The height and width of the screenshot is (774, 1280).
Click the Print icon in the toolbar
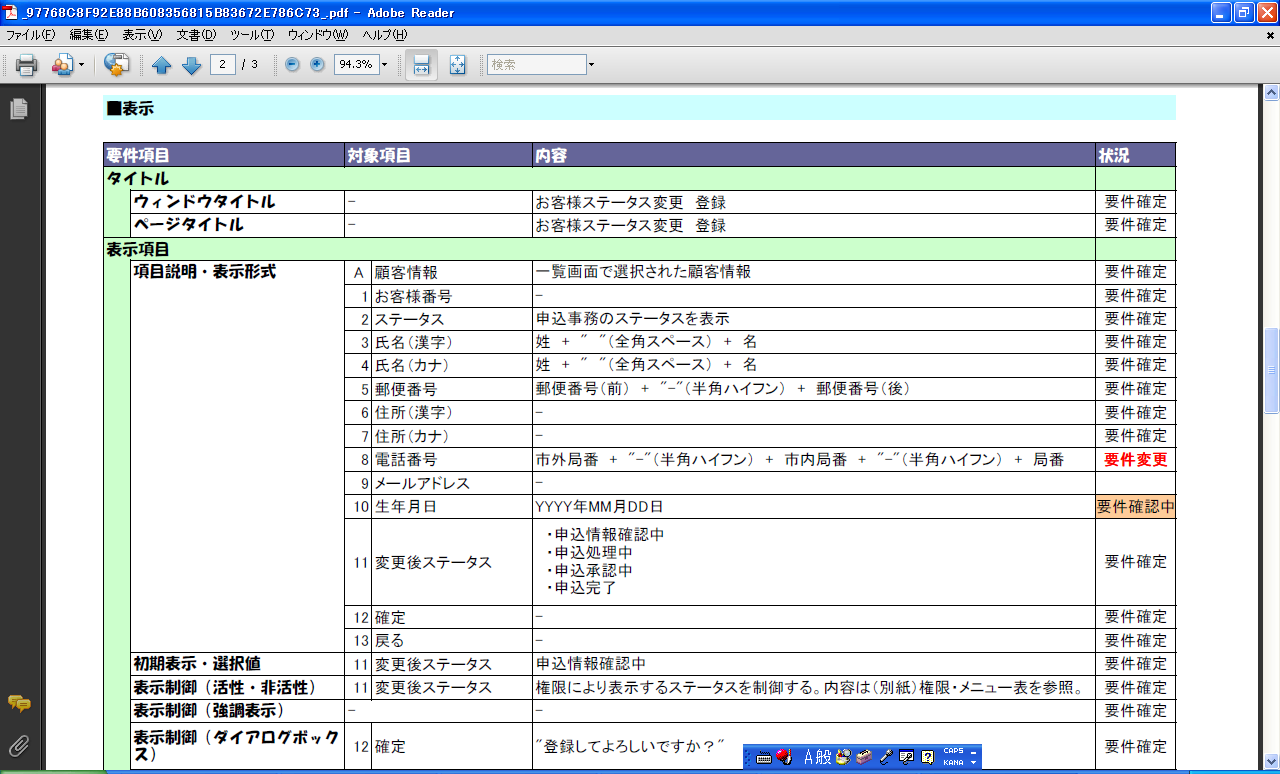[26, 65]
